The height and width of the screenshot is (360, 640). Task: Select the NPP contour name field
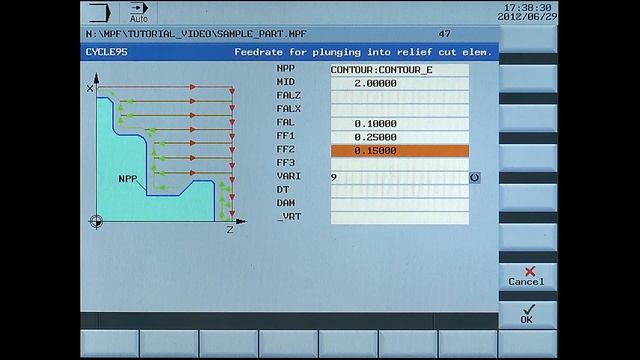(x=399, y=70)
